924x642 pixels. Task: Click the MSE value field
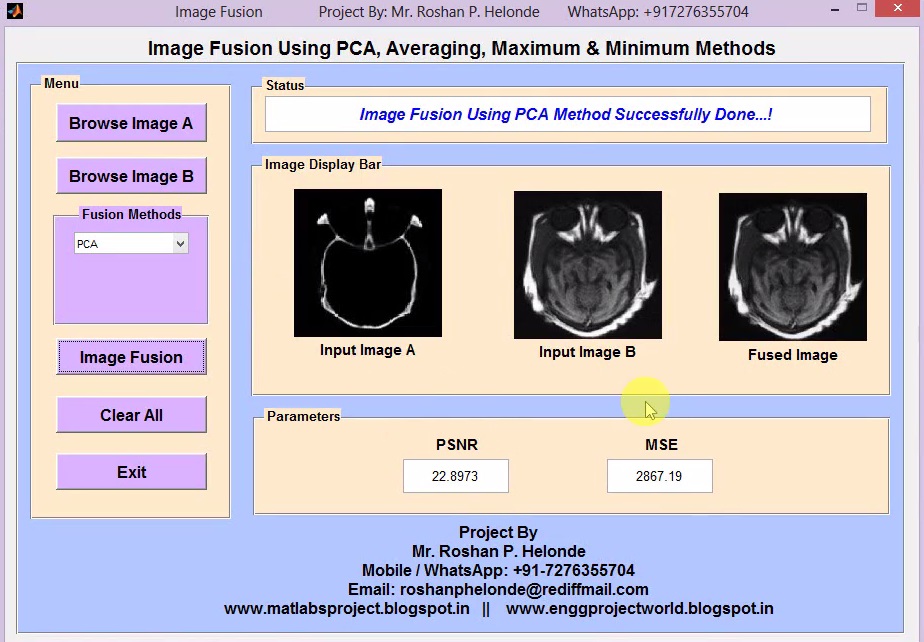(x=659, y=476)
